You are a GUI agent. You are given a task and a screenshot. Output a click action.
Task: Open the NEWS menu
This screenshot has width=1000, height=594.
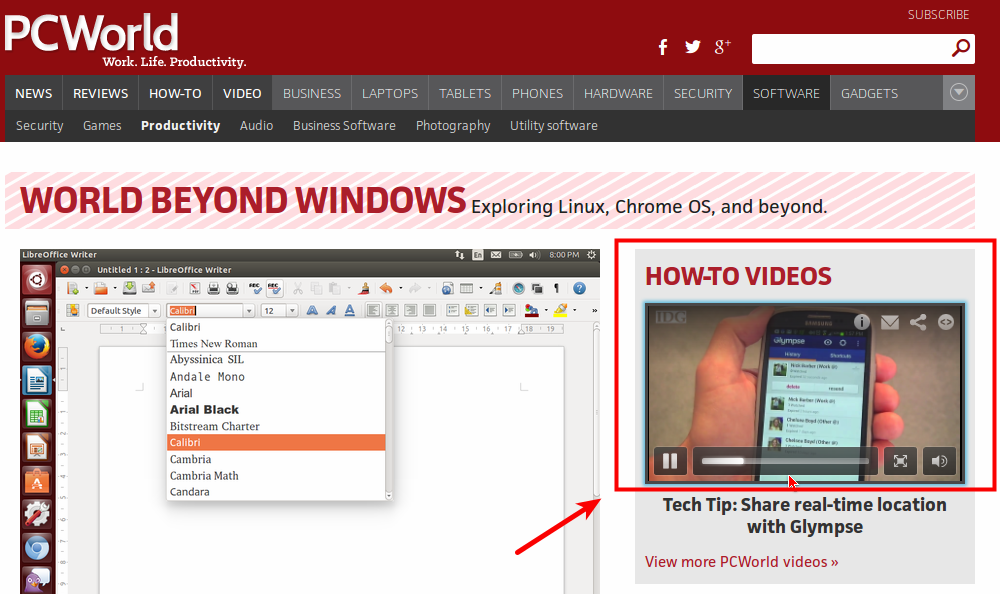[x=34, y=93]
